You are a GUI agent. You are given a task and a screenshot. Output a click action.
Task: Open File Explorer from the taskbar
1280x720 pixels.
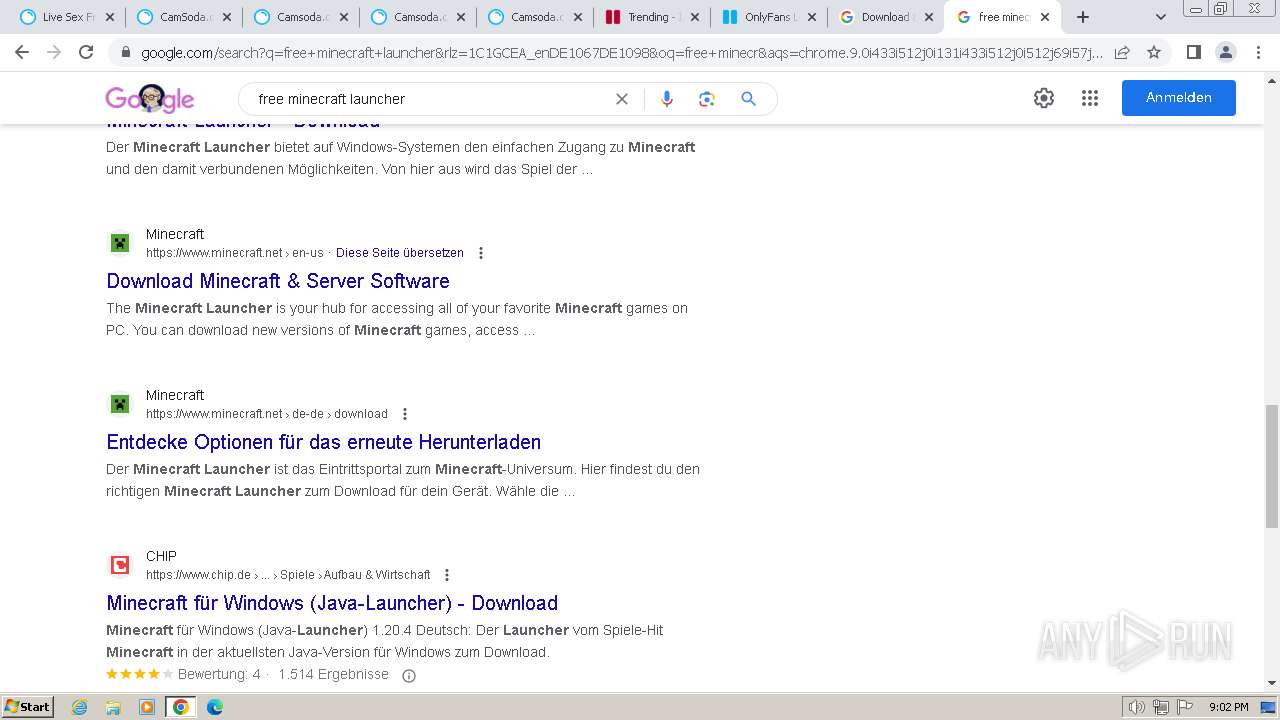point(113,707)
